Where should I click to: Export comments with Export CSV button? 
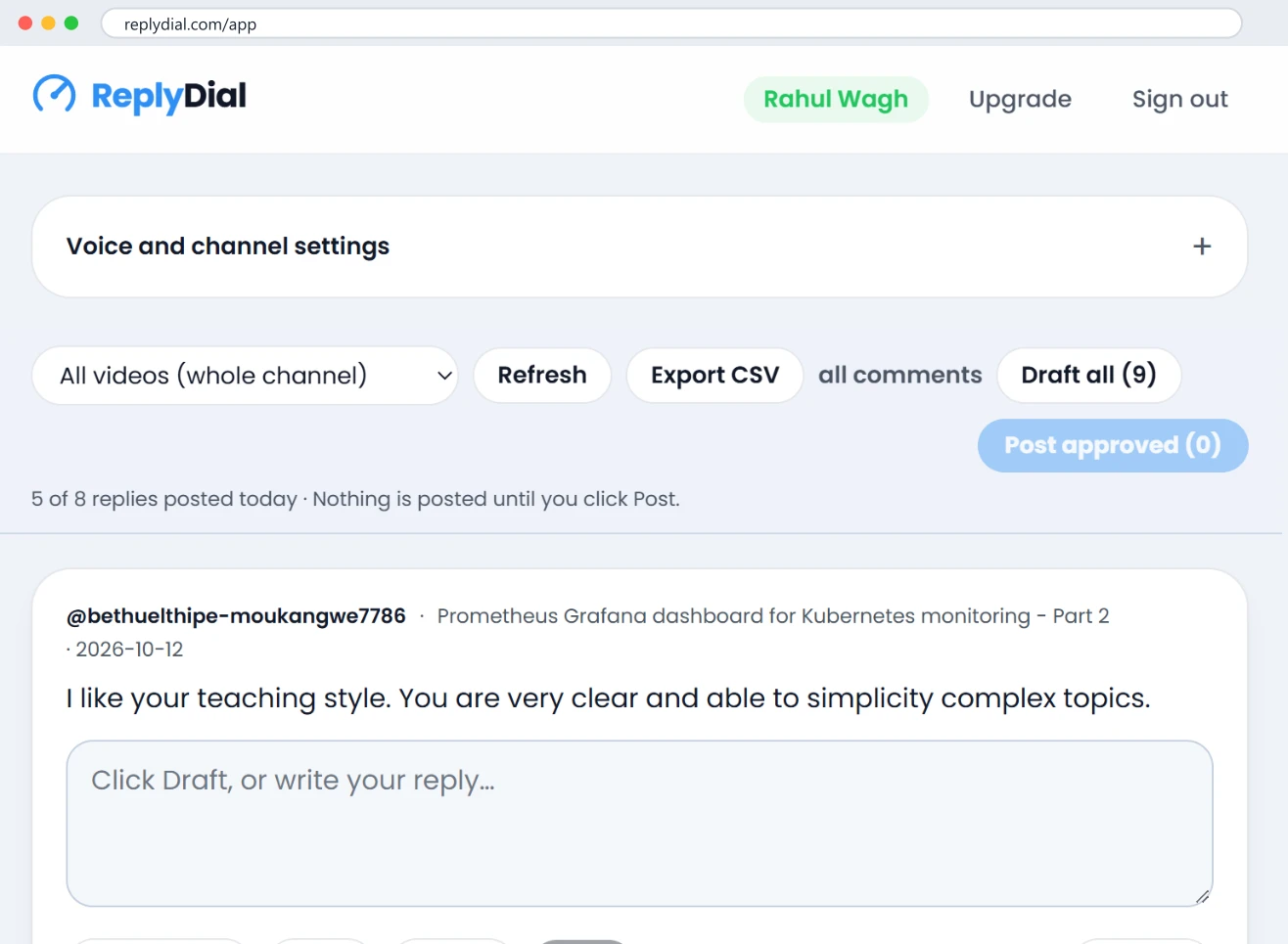coord(714,376)
